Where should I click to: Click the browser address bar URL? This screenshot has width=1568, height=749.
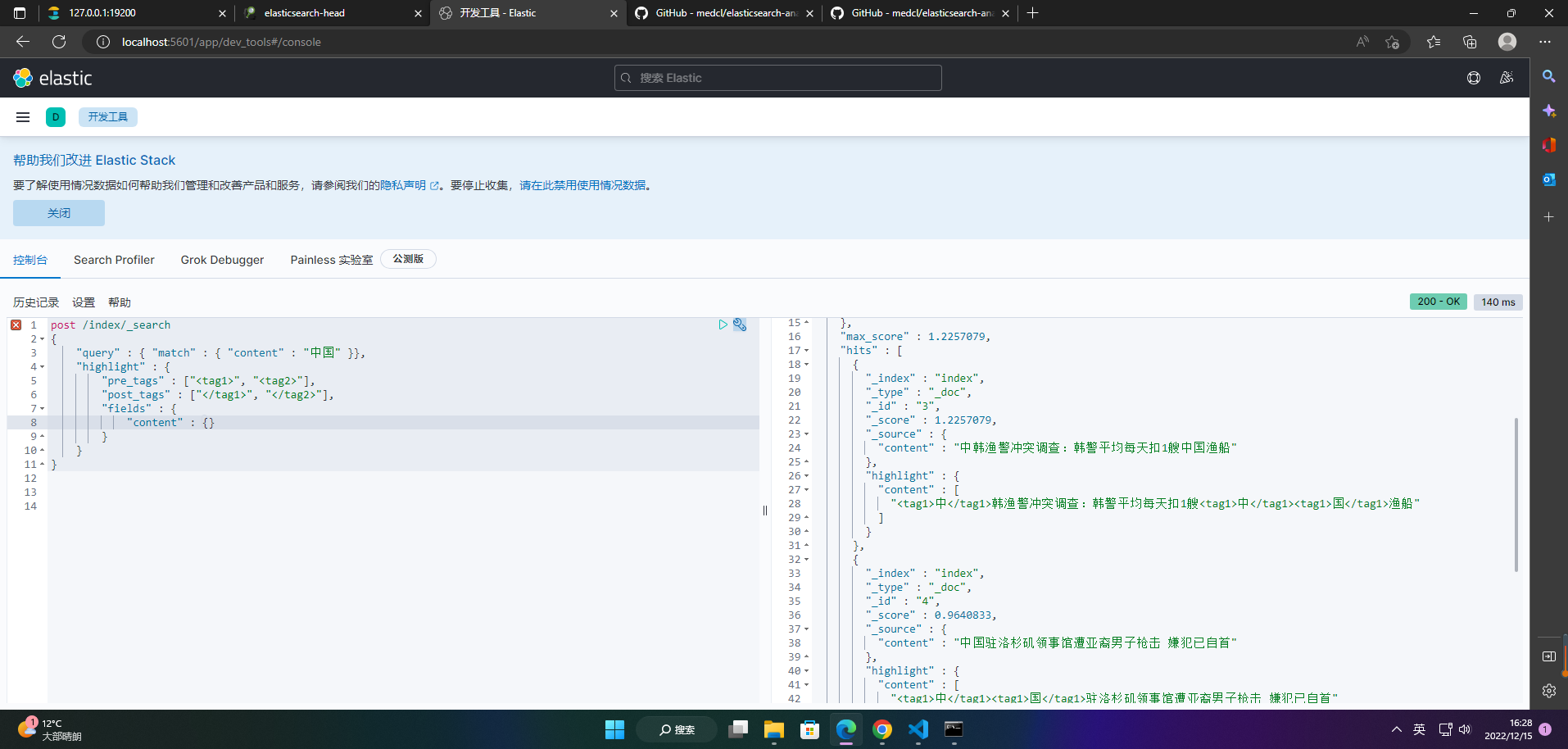[x=221, y=42]
